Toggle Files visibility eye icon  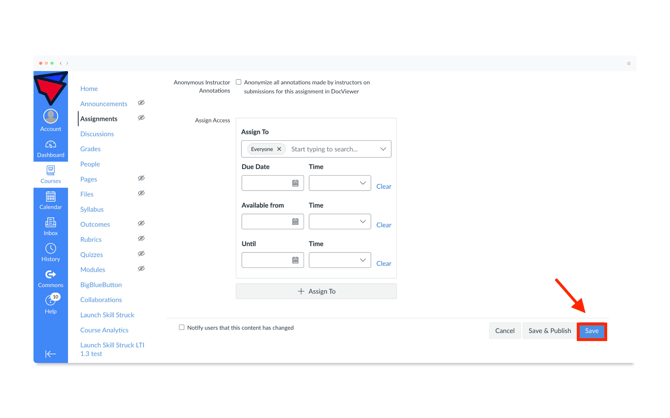tap(141, 193)
